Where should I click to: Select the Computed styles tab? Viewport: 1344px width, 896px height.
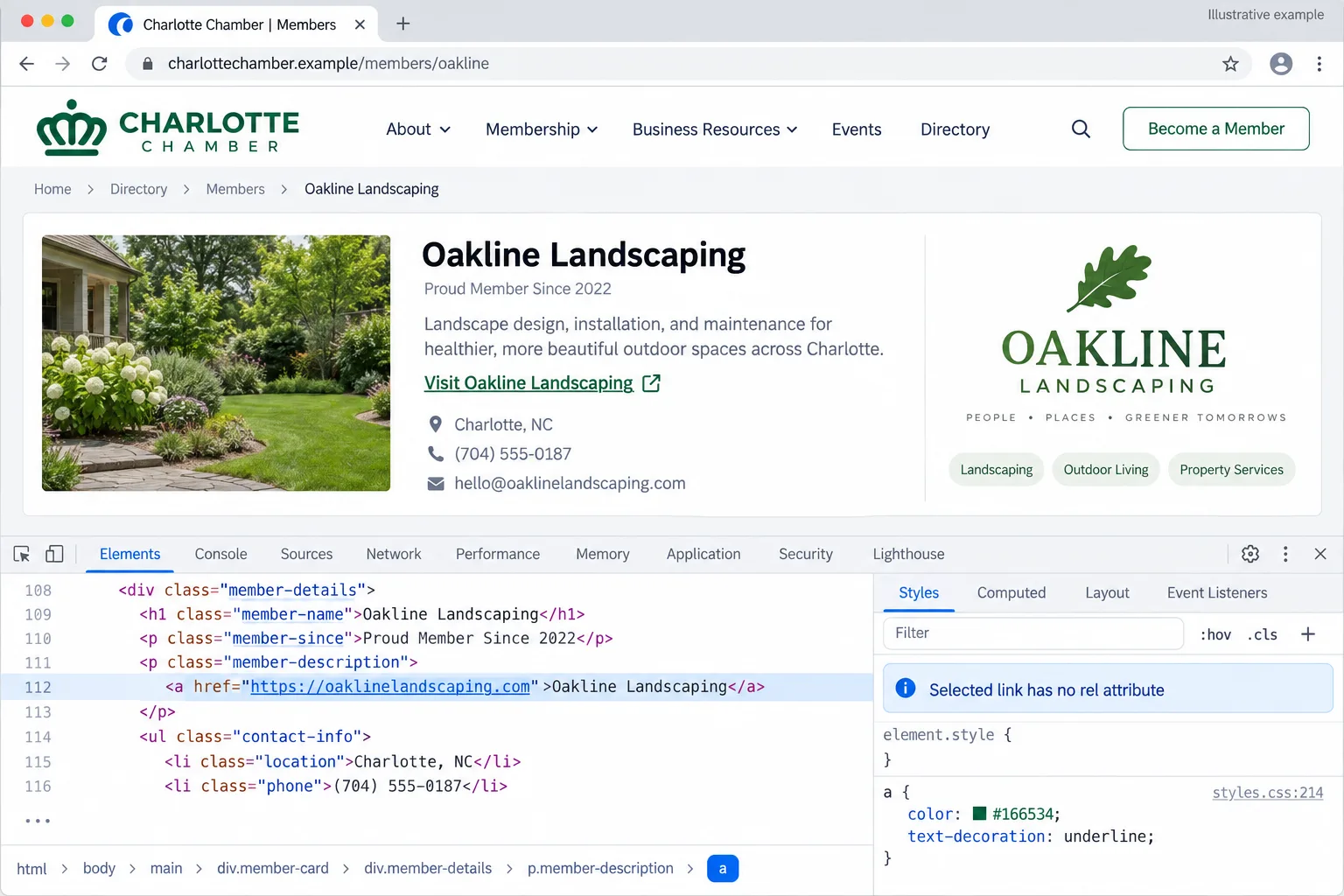[1011, 592]
